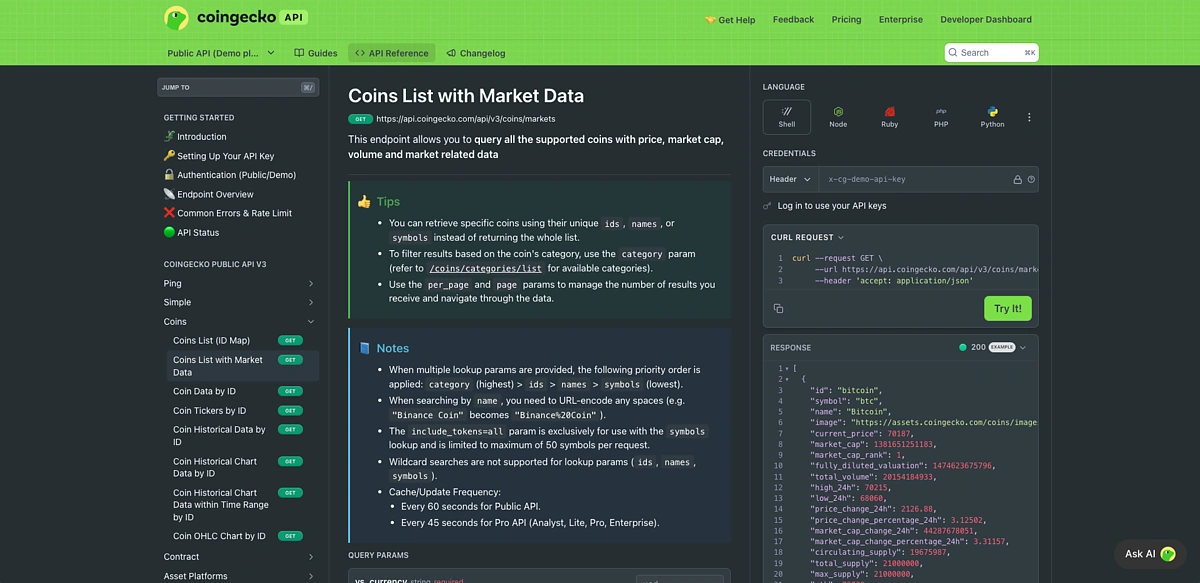Collapse the Coins sidebar section

(x=239, y=322)
